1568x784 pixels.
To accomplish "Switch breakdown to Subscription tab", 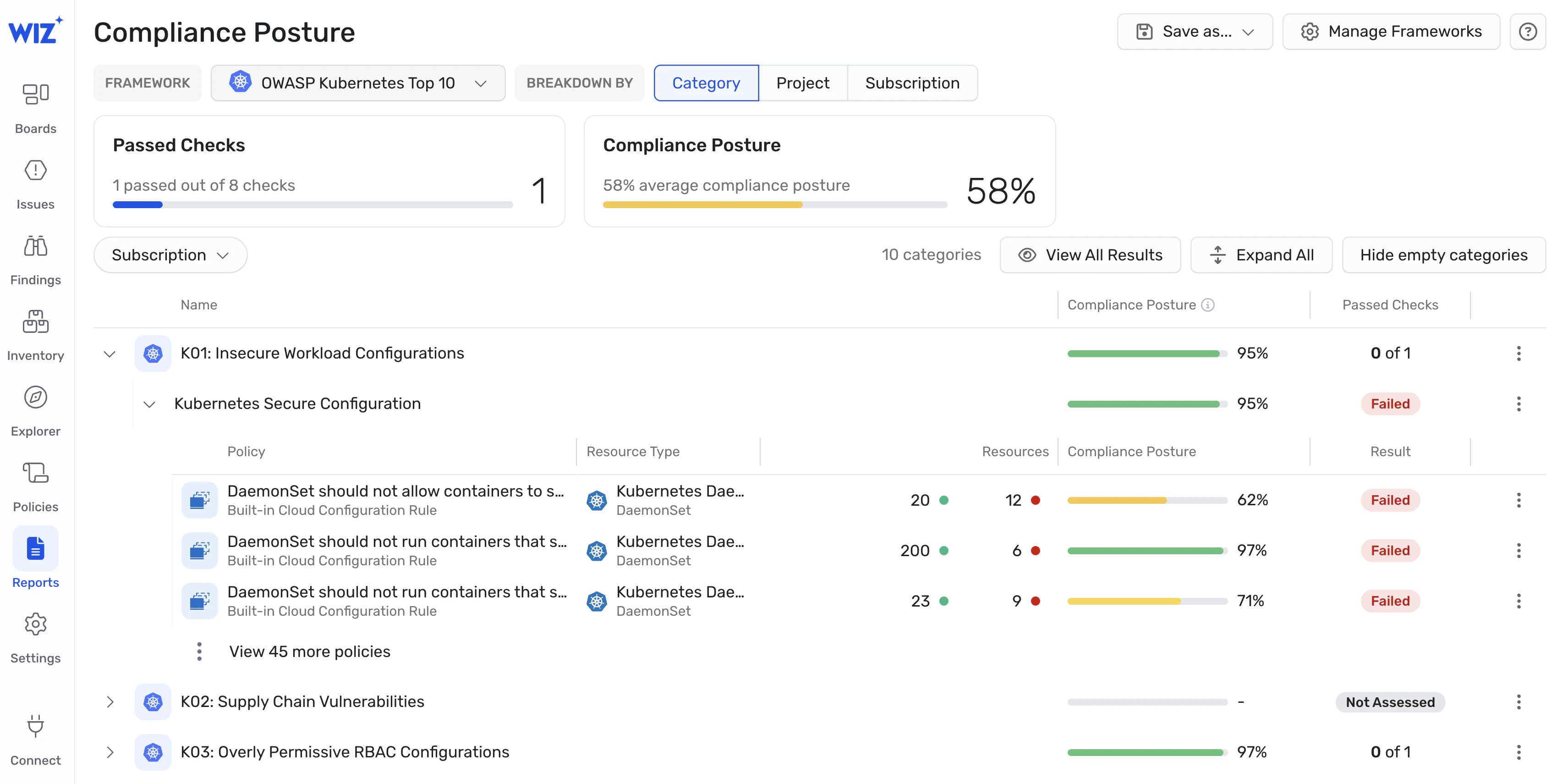I will coord(912,83).
